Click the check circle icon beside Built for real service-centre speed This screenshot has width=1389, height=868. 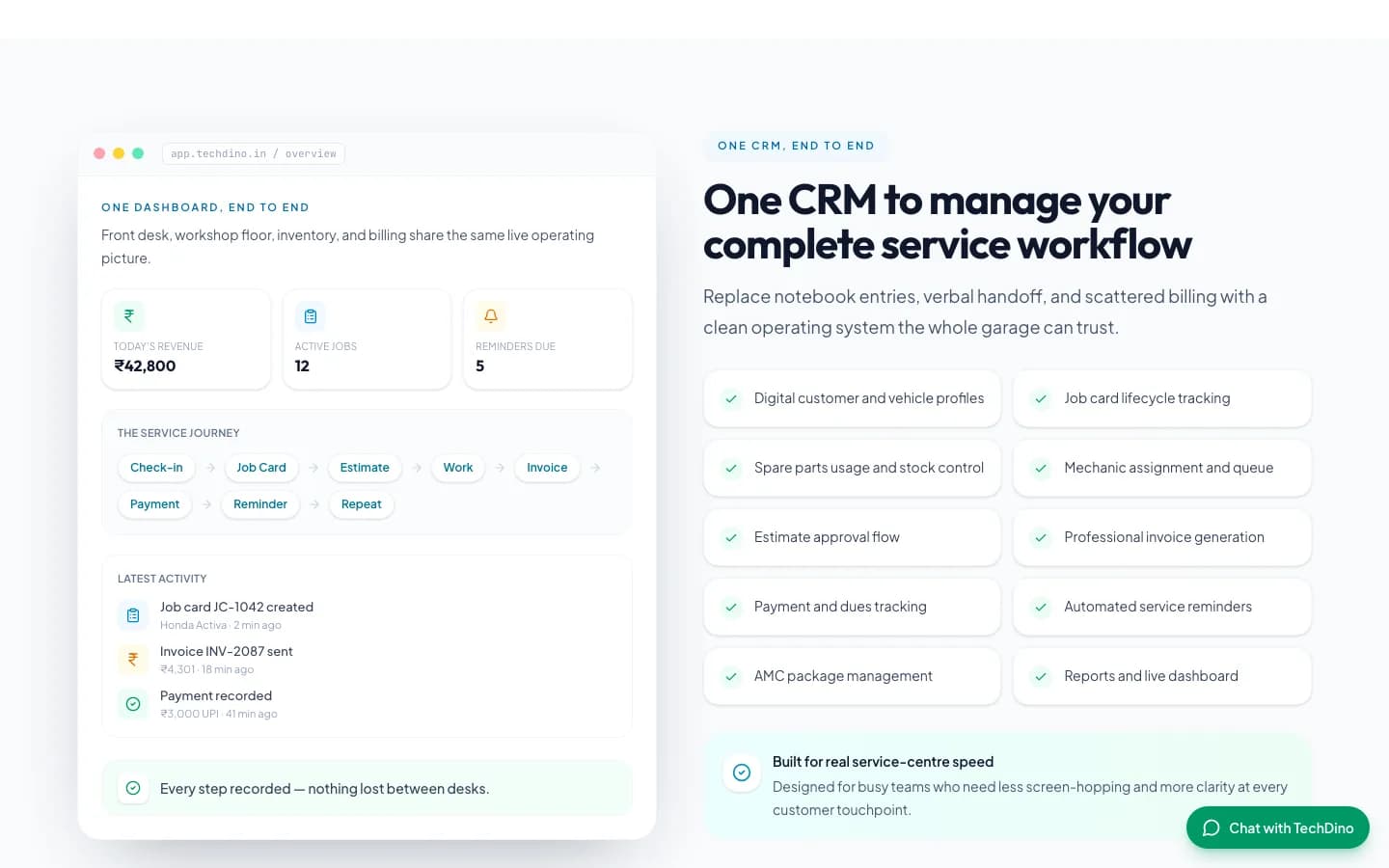click(x=742, y=773)
